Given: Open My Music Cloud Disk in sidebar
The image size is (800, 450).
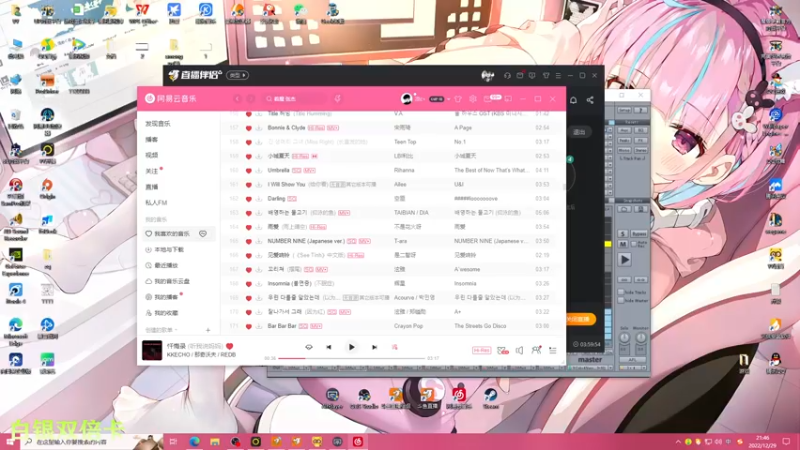Looking at the screenshot, I should (x=167, y=281).
